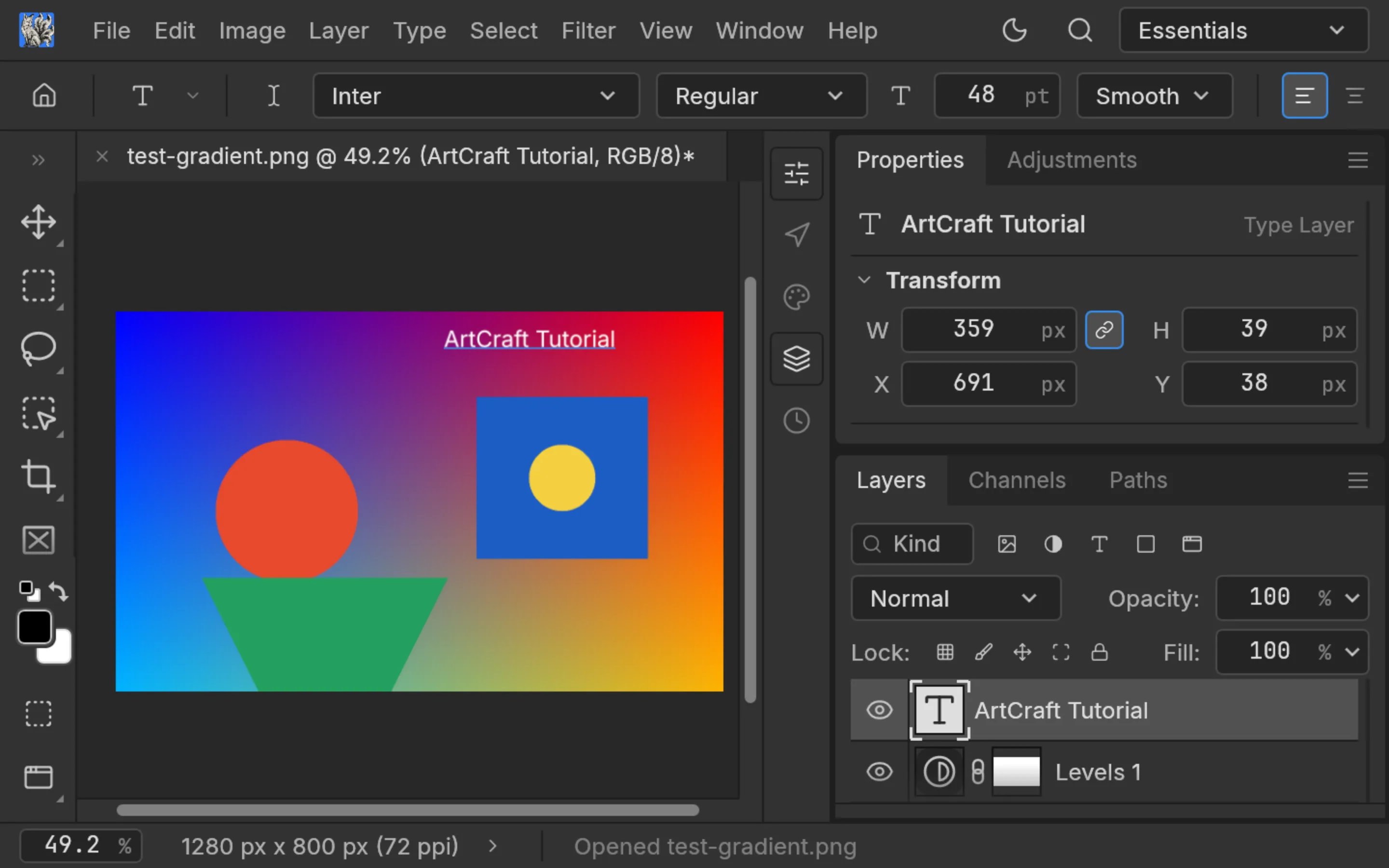Viewport: 1389px width, 868px height.
Task: Open the Layer menu
Action: tap(339, 30)
